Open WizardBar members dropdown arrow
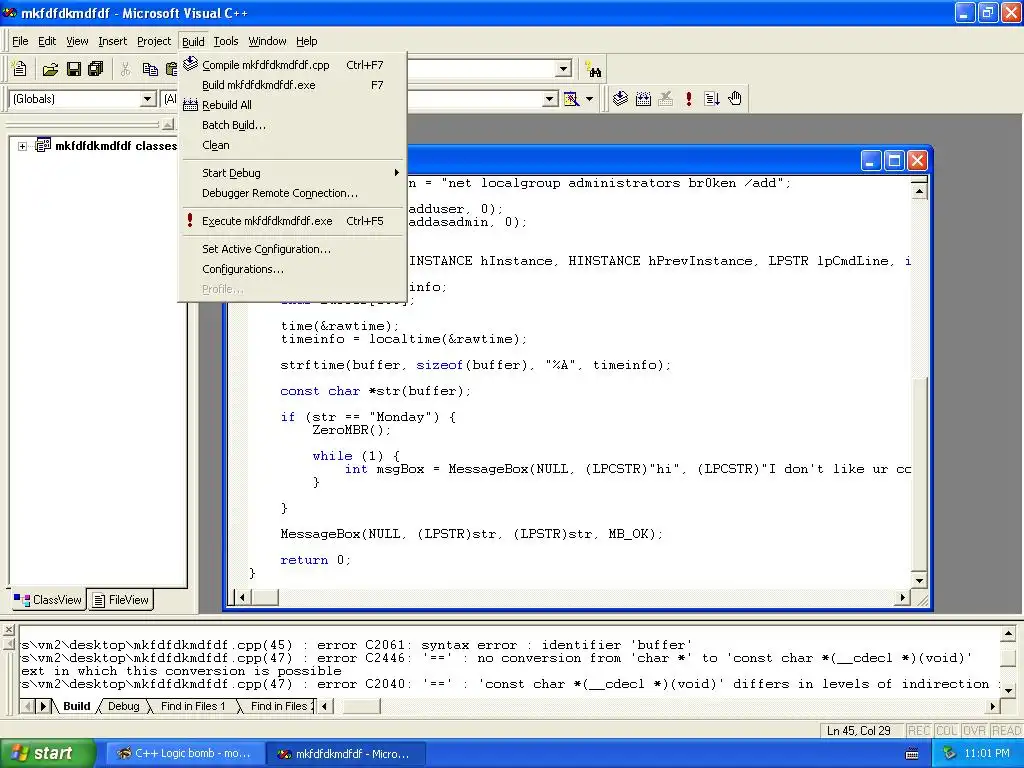Image resolution: width=1024 pixels, height=768 pixels. click(x=551, y=99)
